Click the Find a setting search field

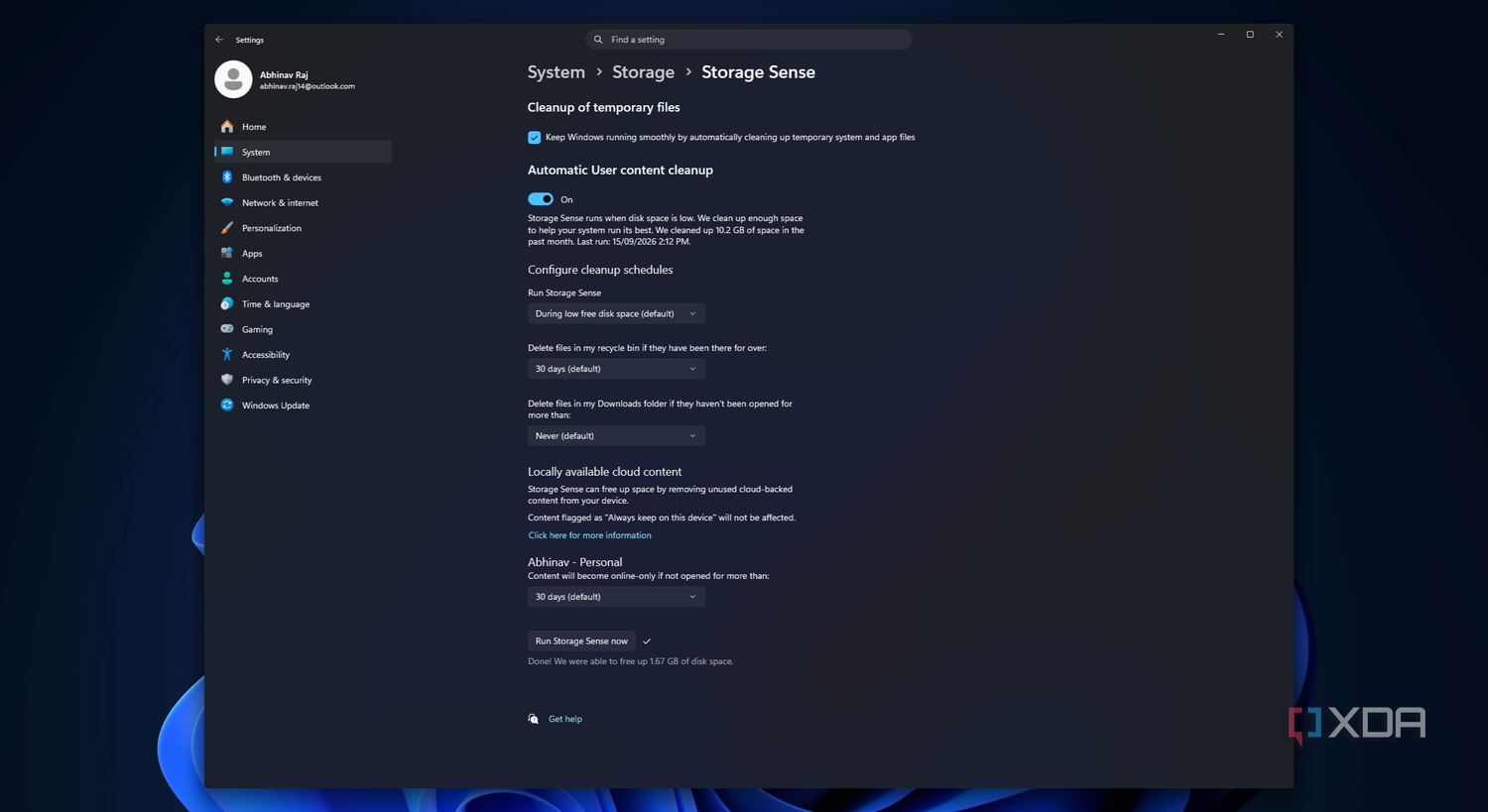pyautogui.click(x=749, y=40)
